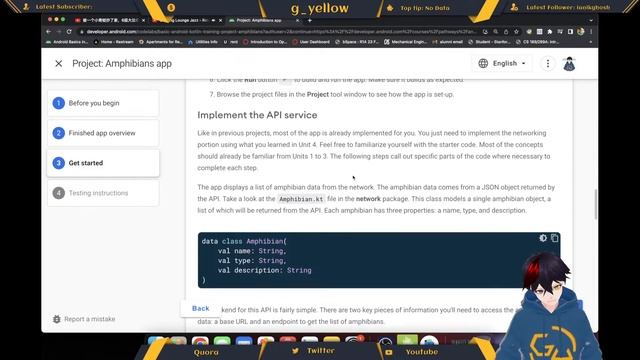Open Apartments for Re... bookmark

(161, 42)
